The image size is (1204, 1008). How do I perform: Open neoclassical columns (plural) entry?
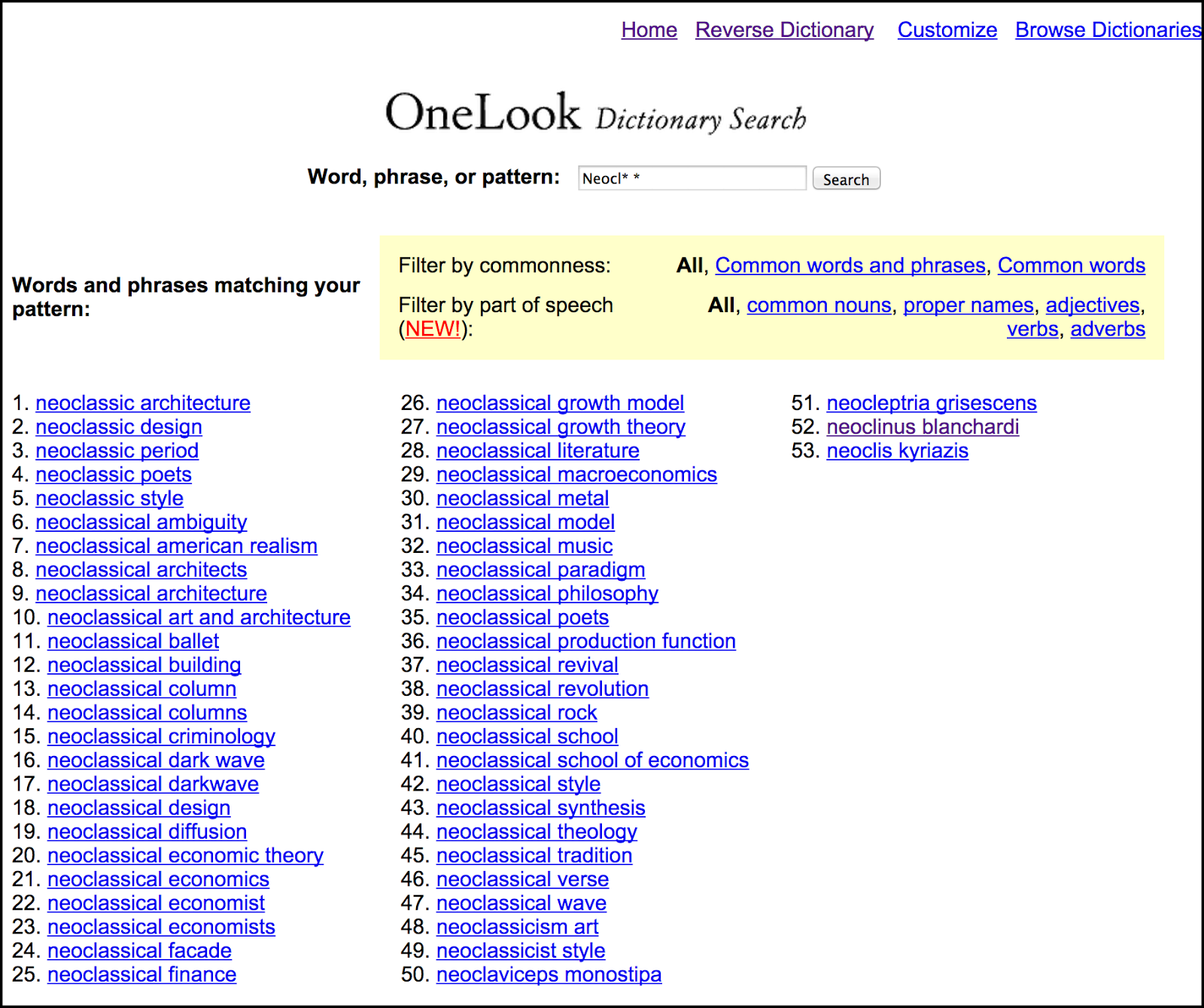[x=147, y=713]
